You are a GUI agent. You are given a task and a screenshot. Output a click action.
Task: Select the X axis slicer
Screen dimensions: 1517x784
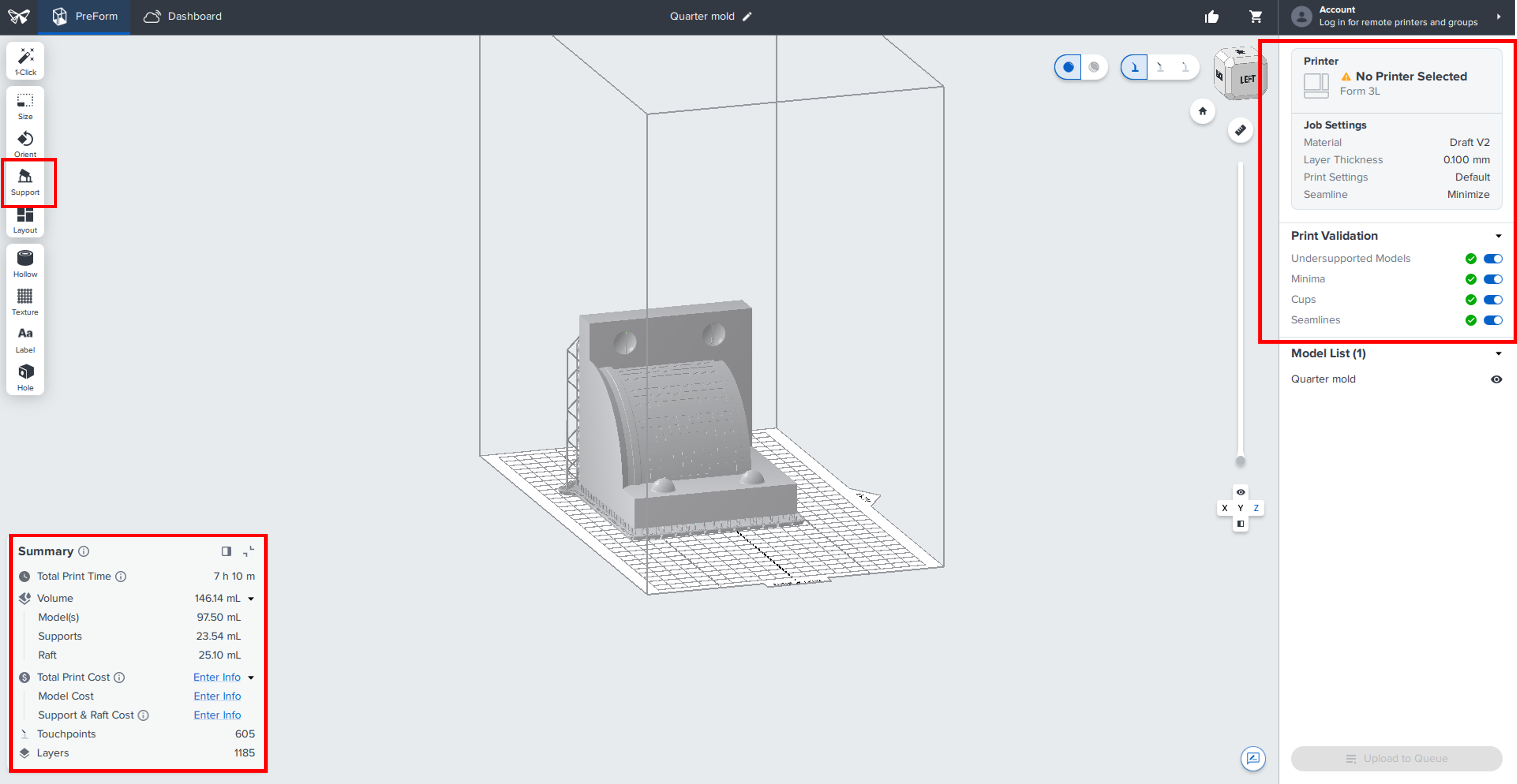(1224, 508)
